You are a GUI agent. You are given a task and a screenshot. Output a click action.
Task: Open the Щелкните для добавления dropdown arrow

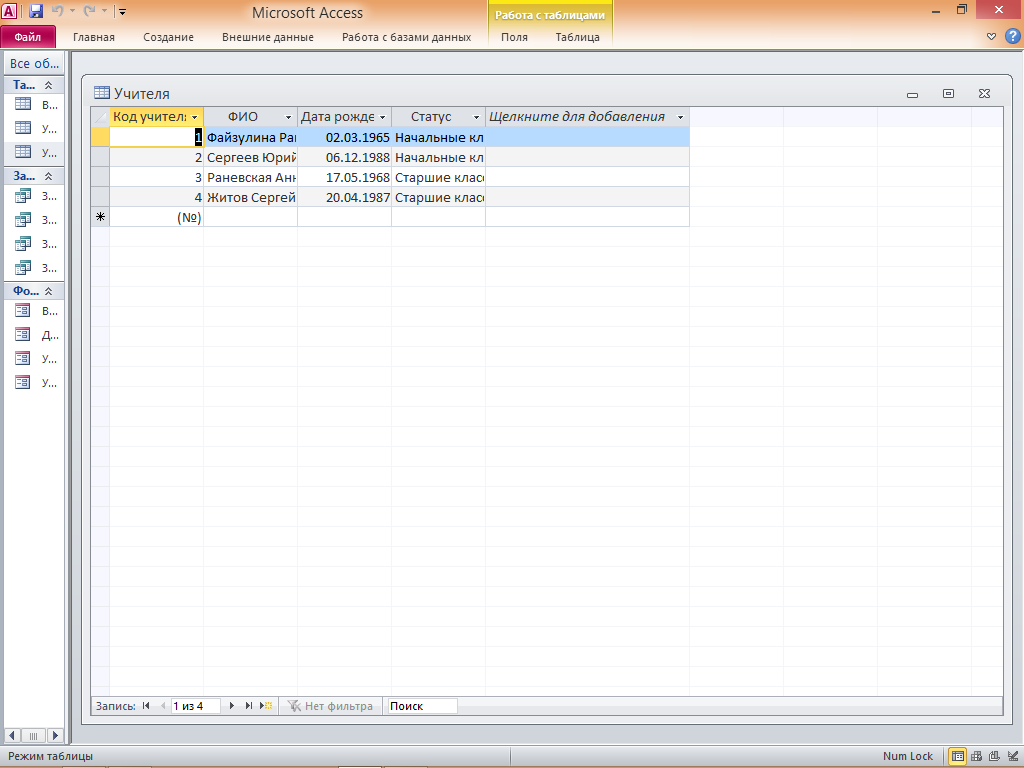(x=680, y=118)
